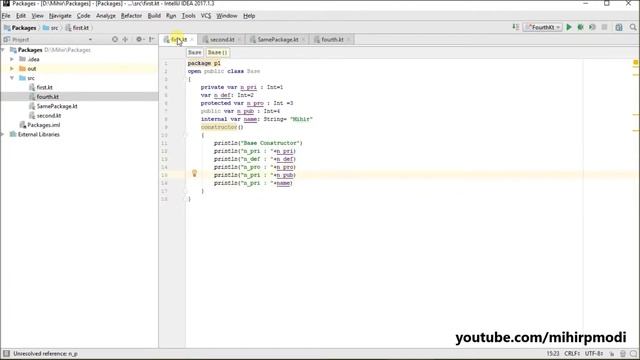
Task: Collapse the Packages root node arrow
Action: point(3,50)
